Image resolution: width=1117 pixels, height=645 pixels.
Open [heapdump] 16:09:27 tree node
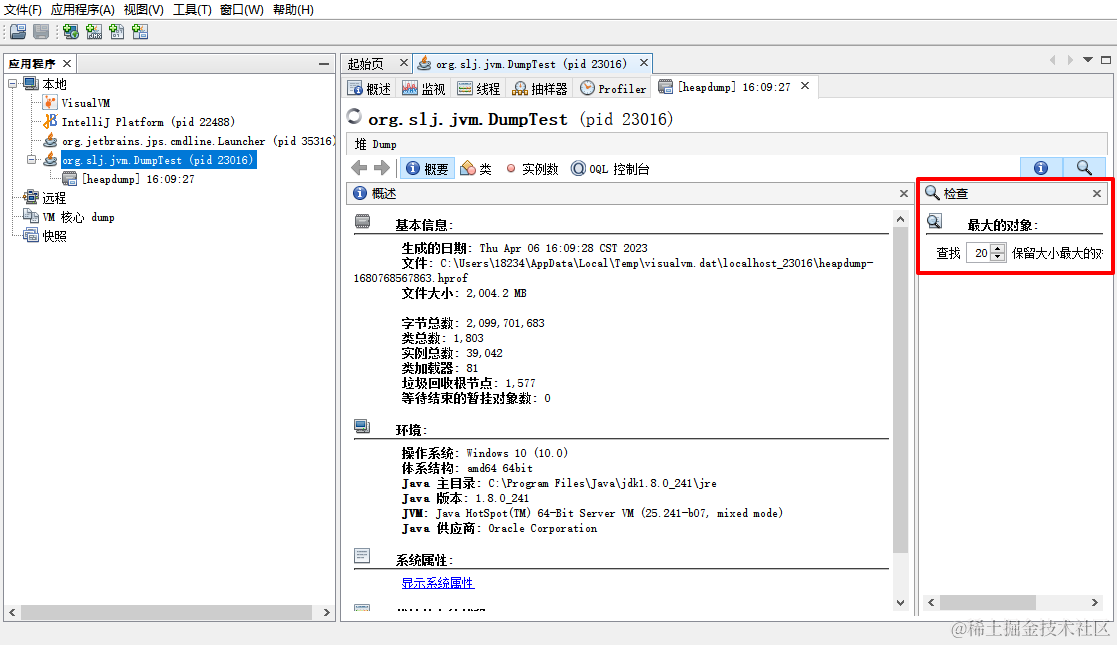point(137,179)
